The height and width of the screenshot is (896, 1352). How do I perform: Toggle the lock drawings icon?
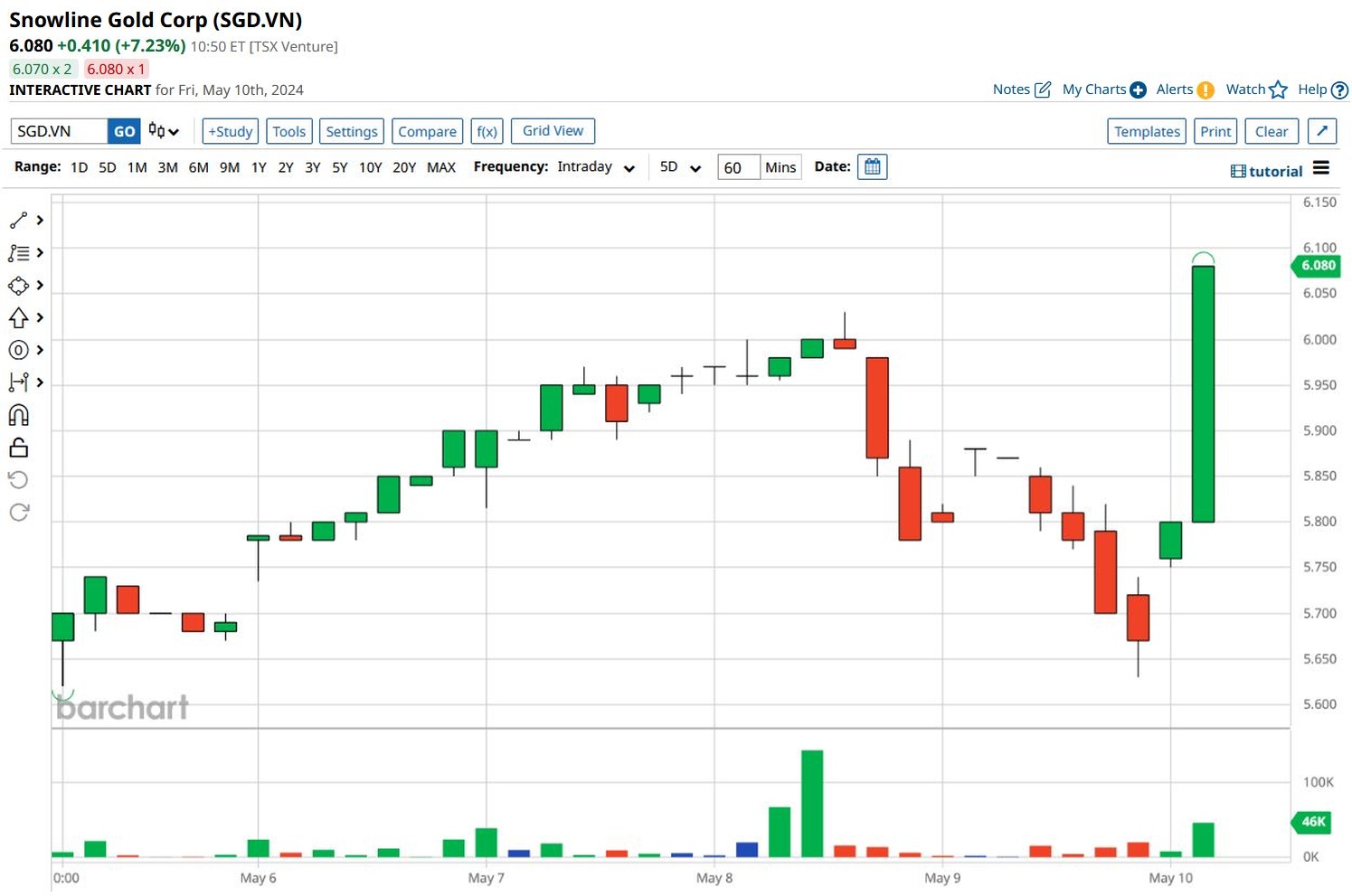click(x=18, y=448)
